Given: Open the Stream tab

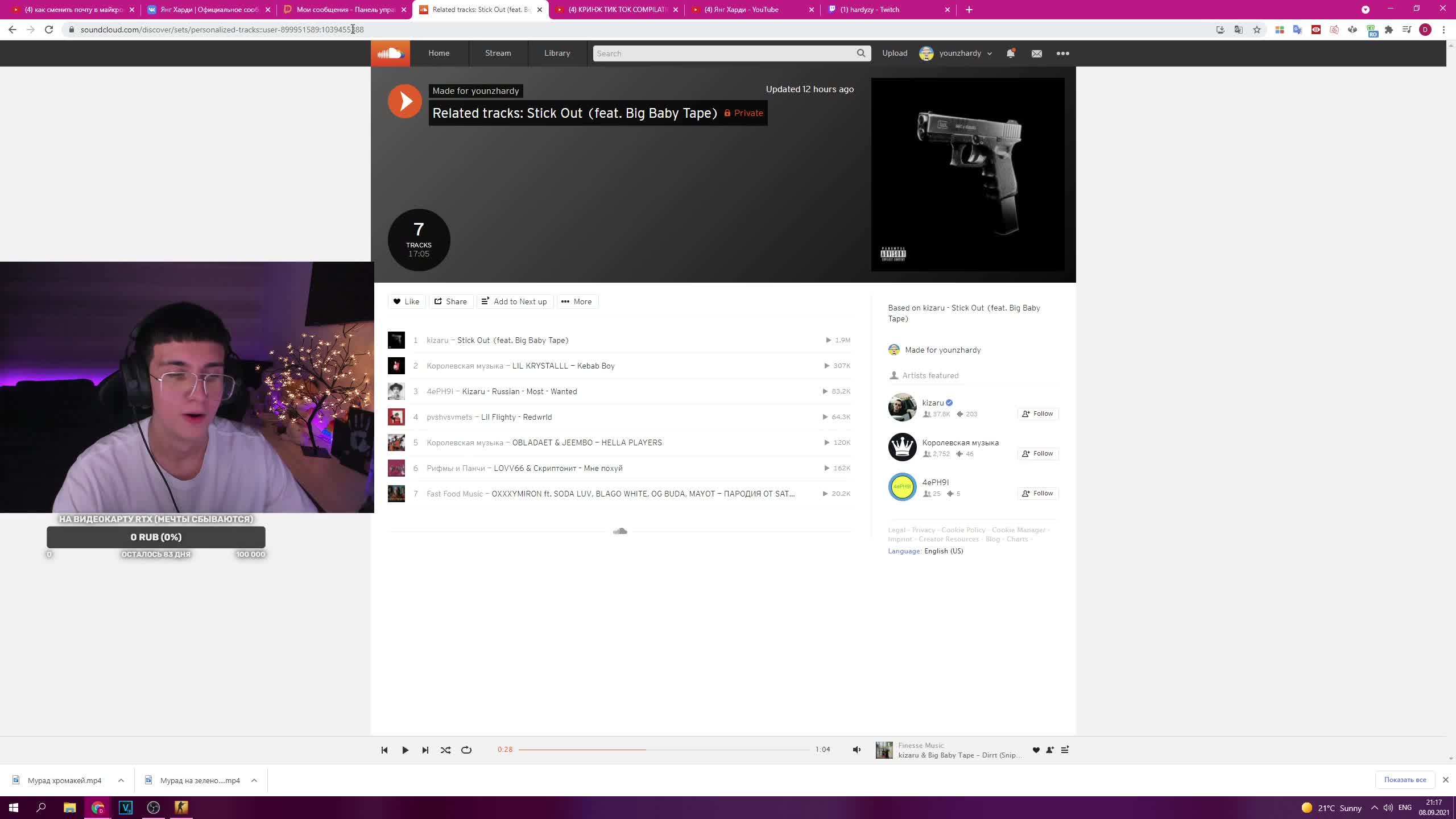Looking at the screenshot, I should click(498, 53).
